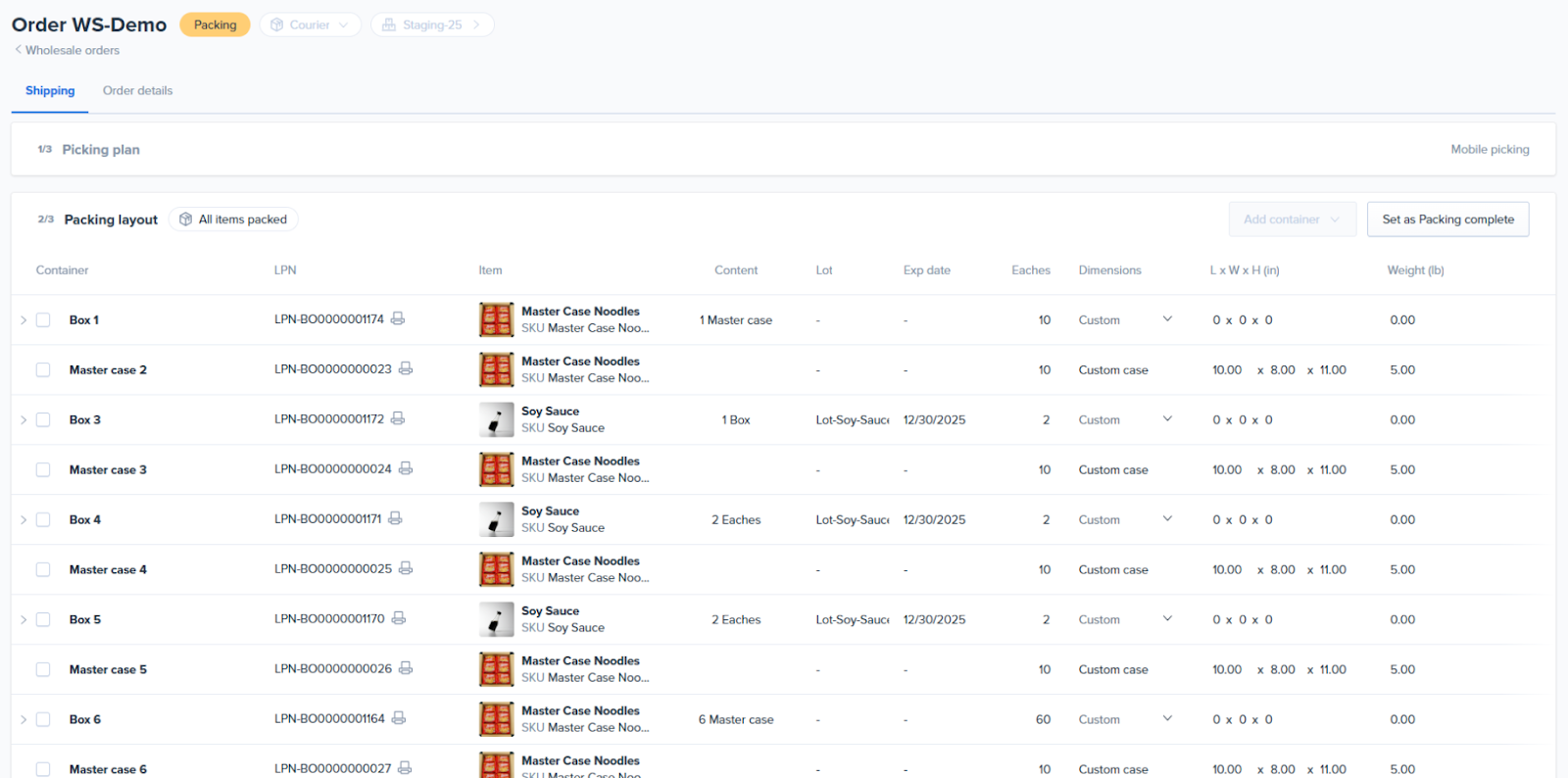Check the Master case 3 row
Viewport: 1568px width, 778px height.
[x=43, y=470]
